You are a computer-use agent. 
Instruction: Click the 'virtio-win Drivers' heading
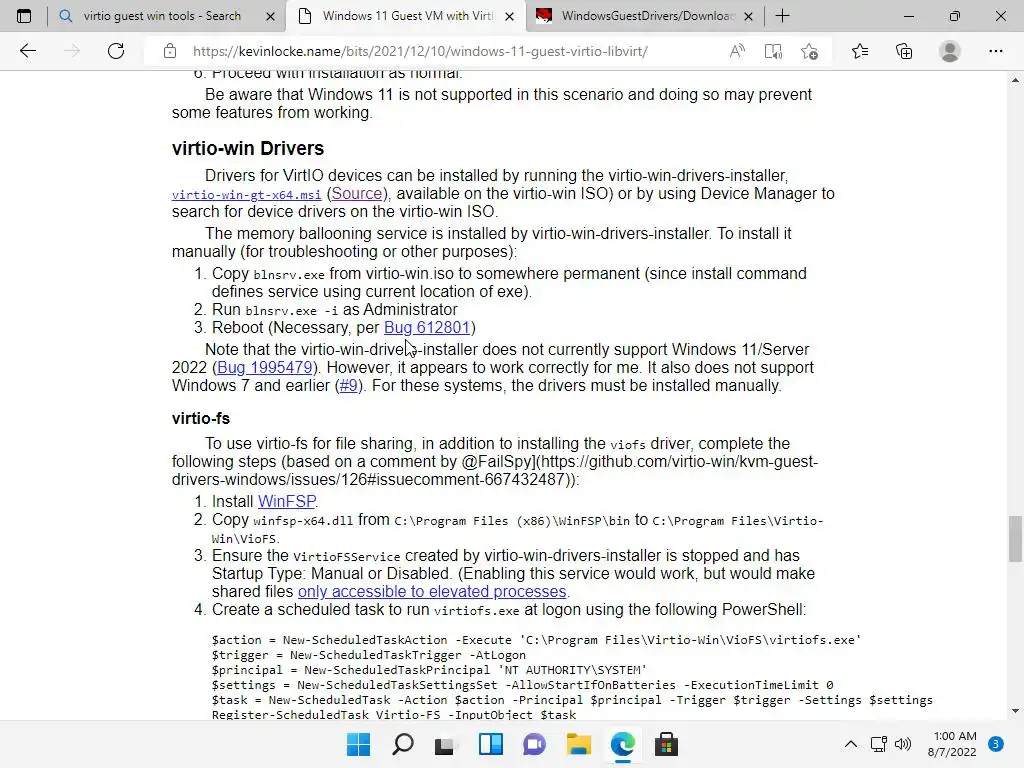(x=248, y=148)
